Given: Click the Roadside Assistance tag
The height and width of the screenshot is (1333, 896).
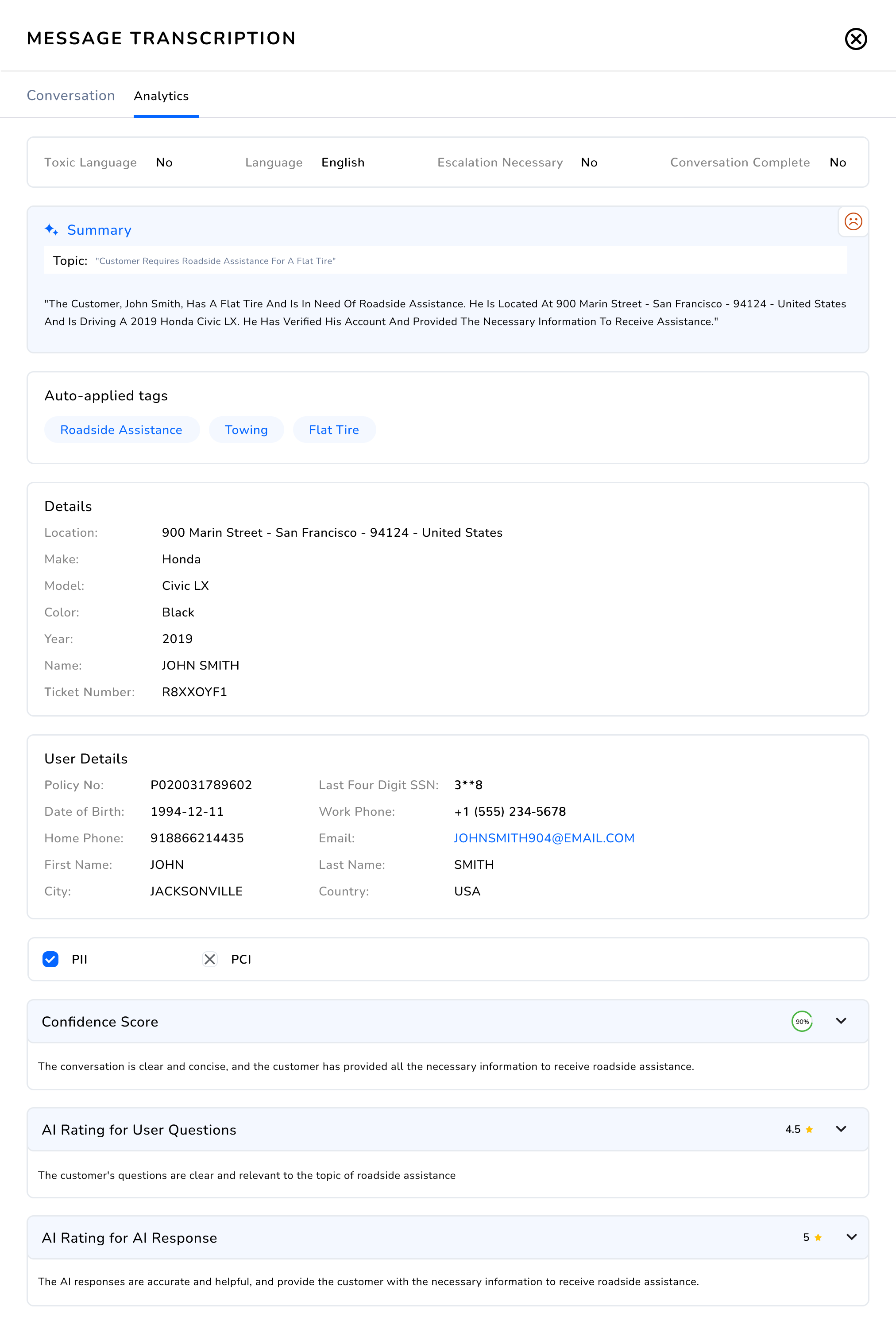Looking at the screenshot, I should pos(121,430).
